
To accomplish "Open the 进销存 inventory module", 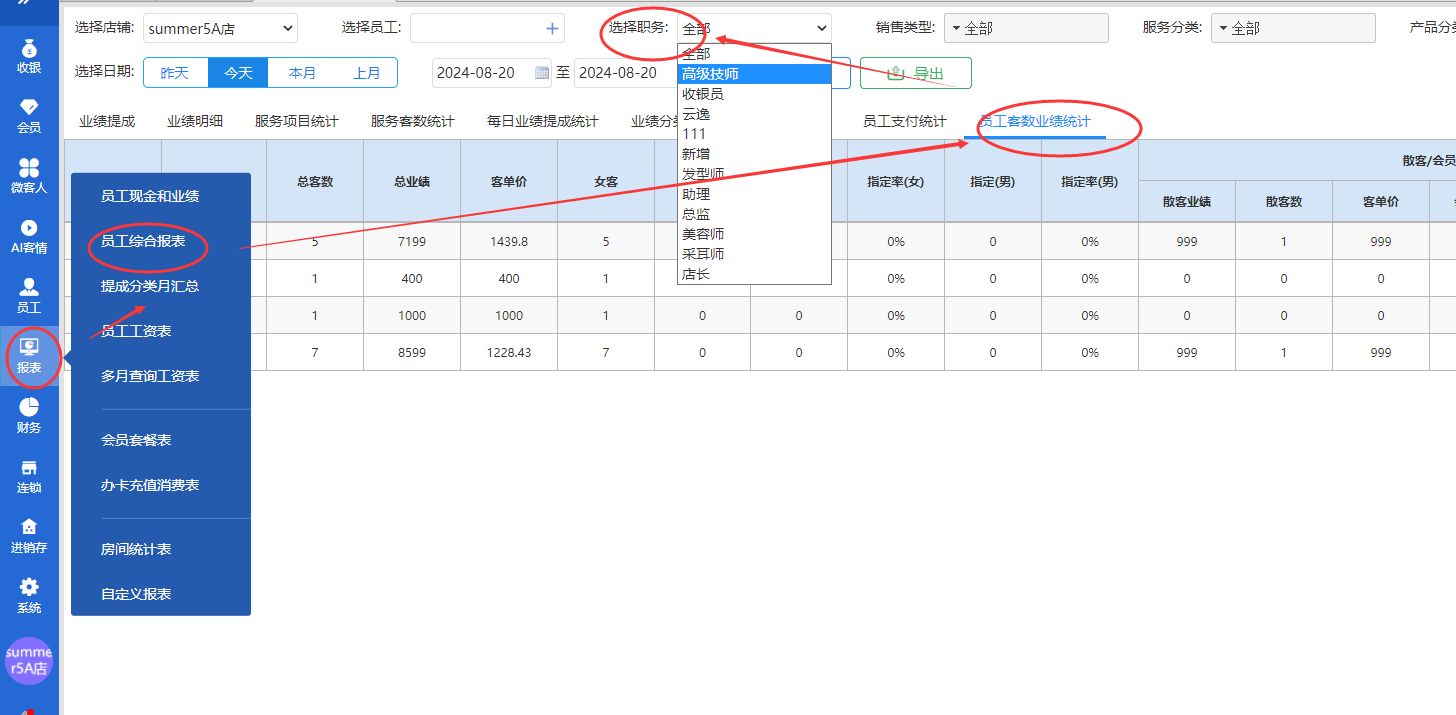I will click(29, 536).
